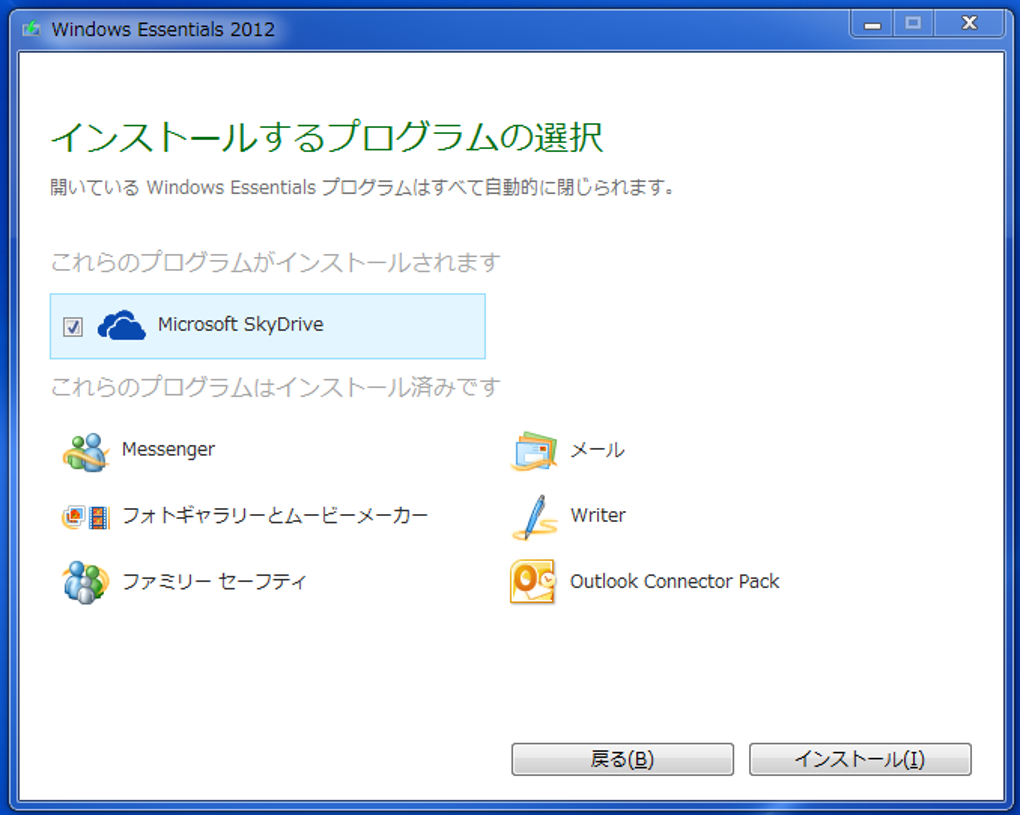Click これらのプログラムはインストール済みです heading
Screen dimensions: 1020x815
276,387
